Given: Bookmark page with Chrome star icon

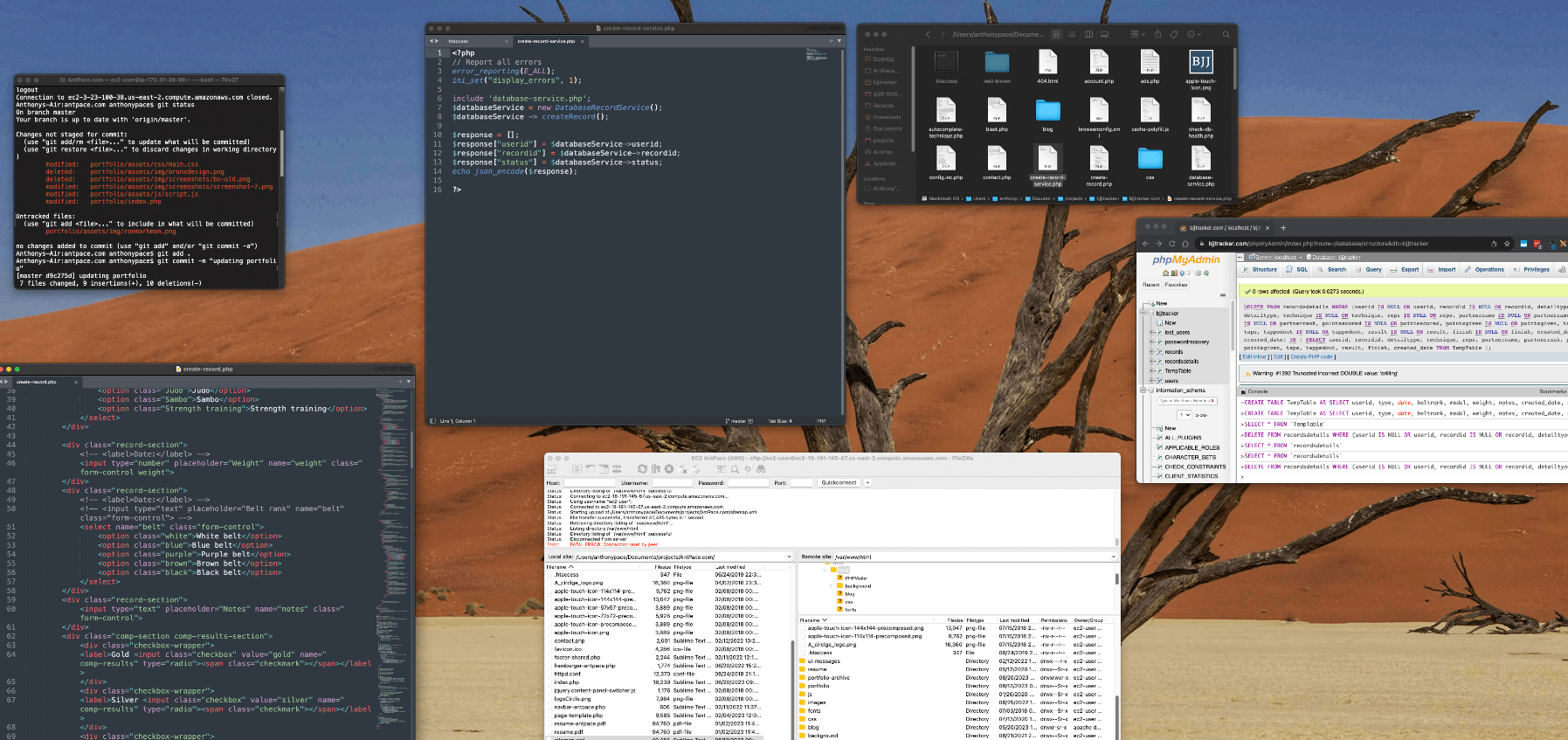Looking at the screenshot, I should [1507, 244].
